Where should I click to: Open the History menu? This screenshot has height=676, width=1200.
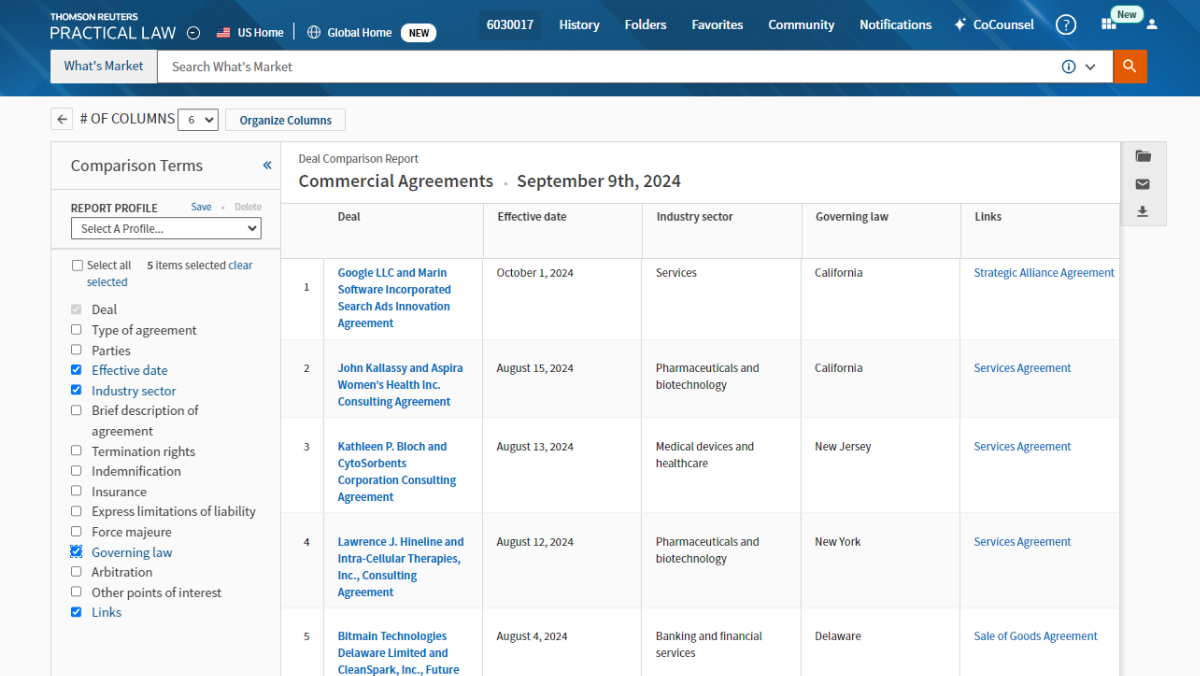[x=579, y=25]
